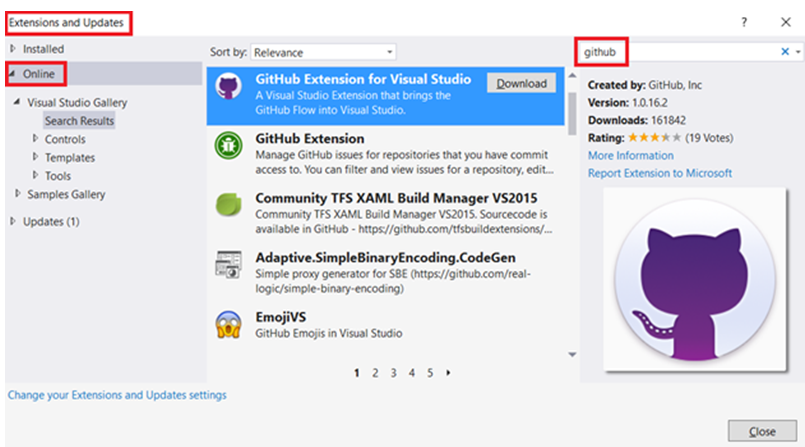Go to results page 3
The image size is (805, 447).
coord(393,373)
